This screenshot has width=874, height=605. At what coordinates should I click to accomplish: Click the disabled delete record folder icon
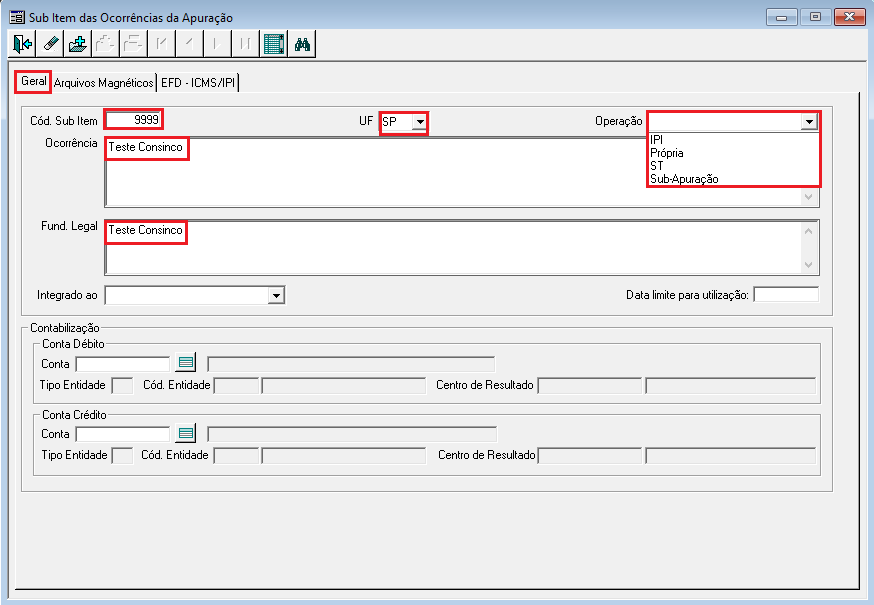click(134, 44)
